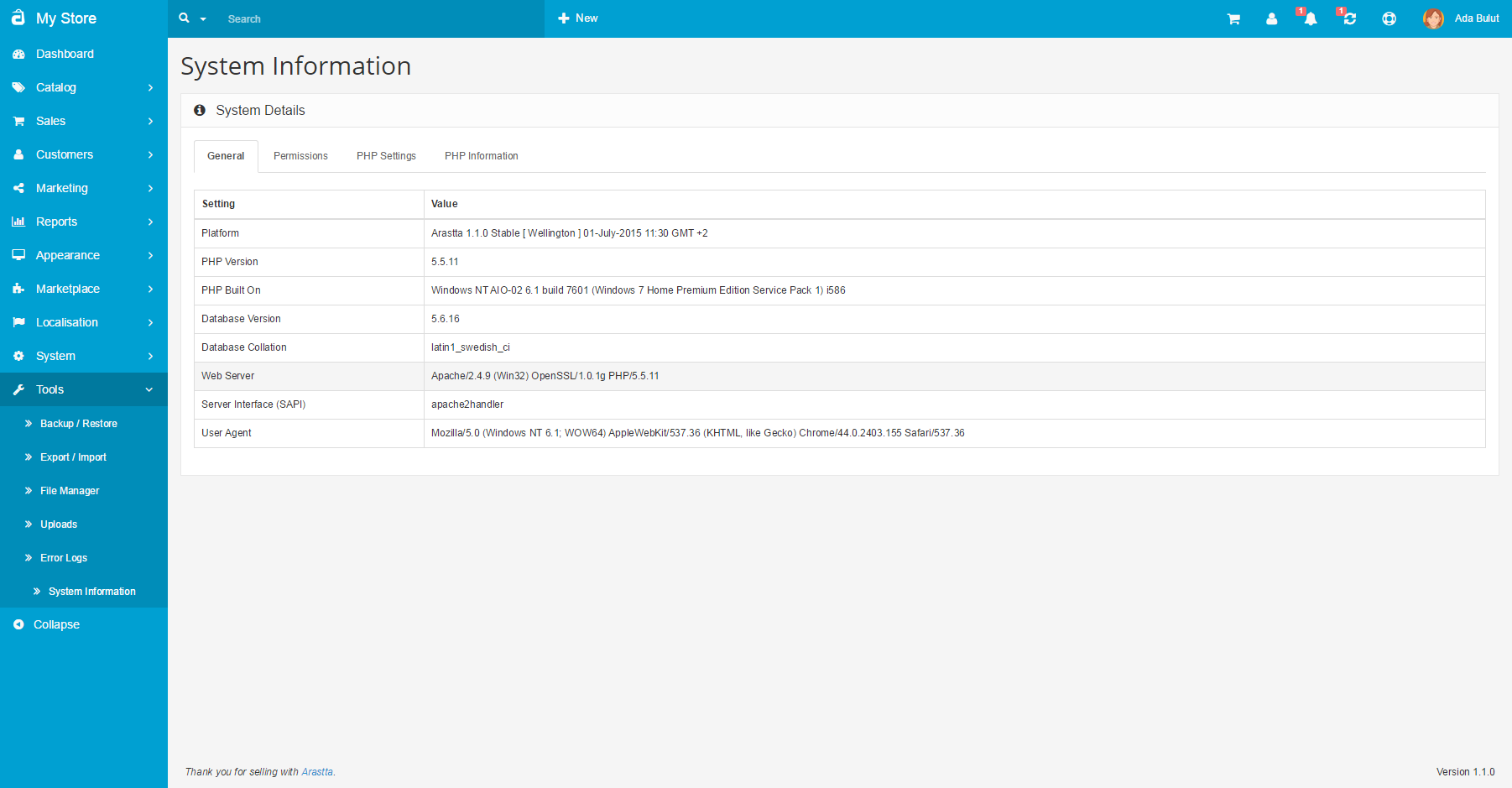
Task: Click the PHP Built On label cell
Action: pos(309,290)
